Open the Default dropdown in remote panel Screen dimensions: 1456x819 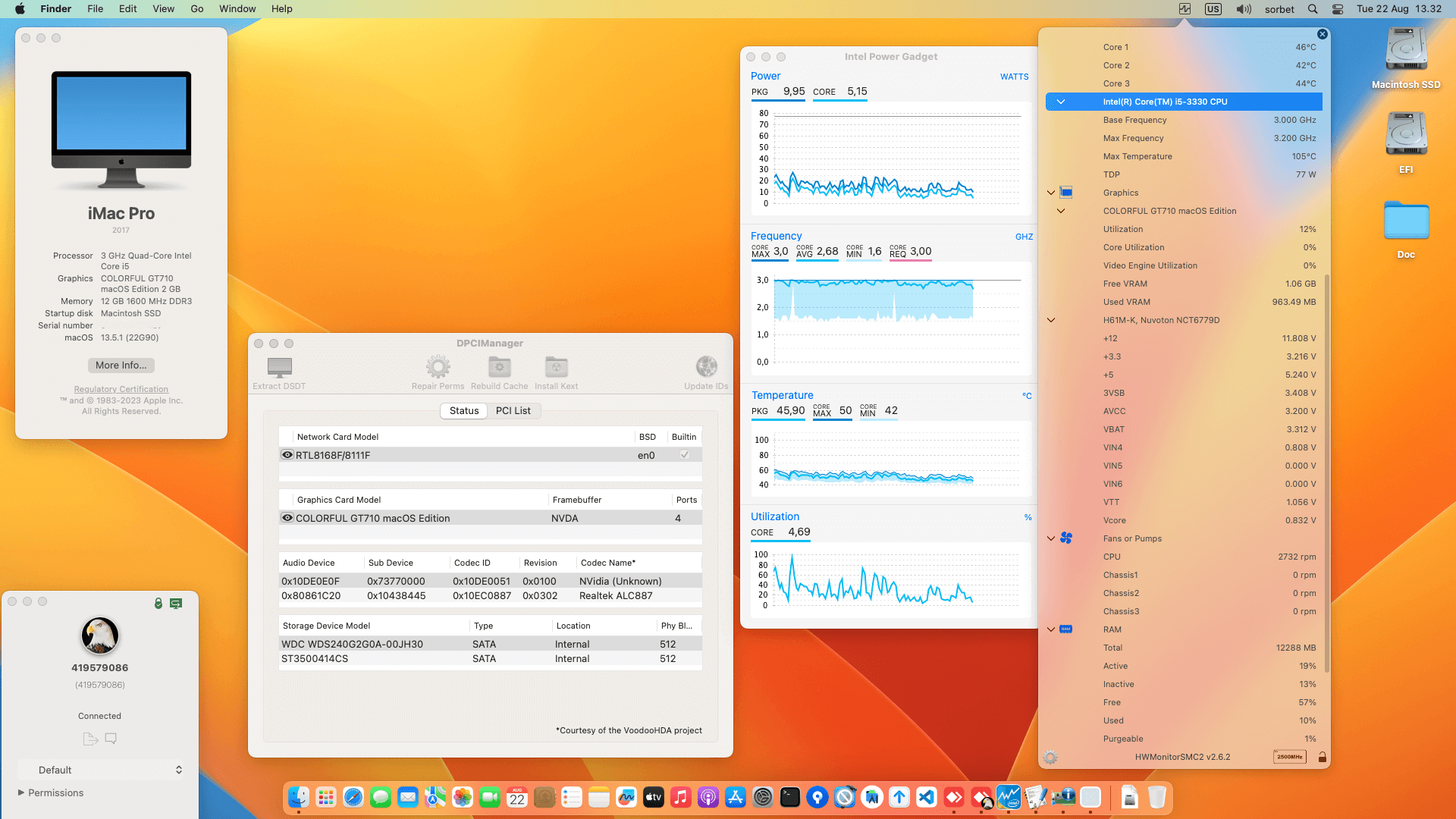coord(102,770)
